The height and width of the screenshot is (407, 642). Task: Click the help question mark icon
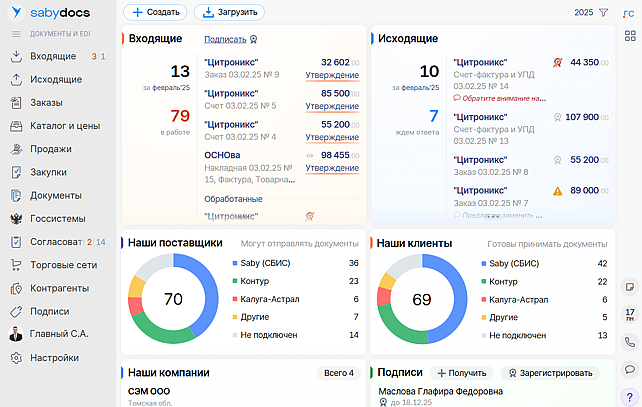[630, 396]
